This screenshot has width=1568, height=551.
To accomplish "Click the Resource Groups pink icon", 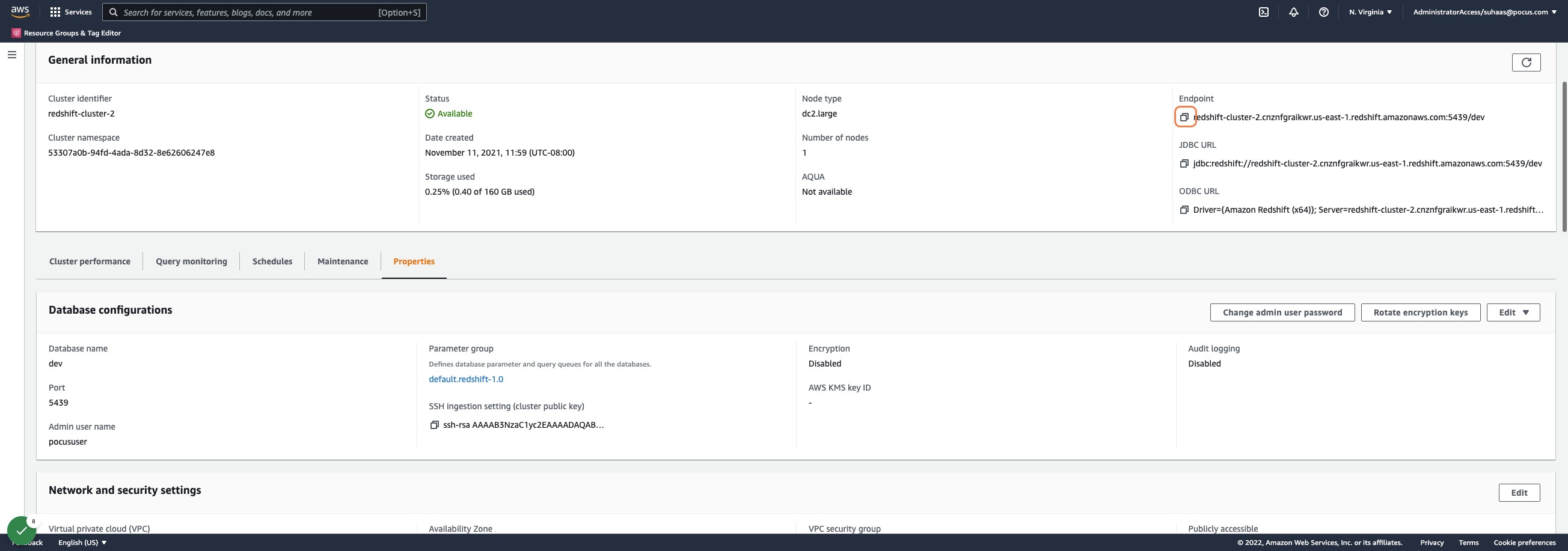I will tap(16, 33).
